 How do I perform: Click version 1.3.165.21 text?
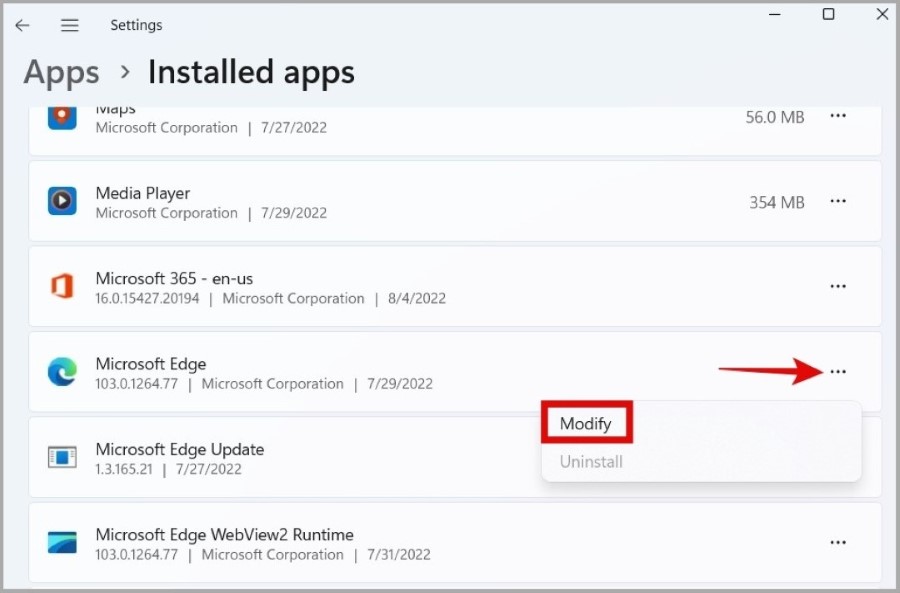[124, 470]
